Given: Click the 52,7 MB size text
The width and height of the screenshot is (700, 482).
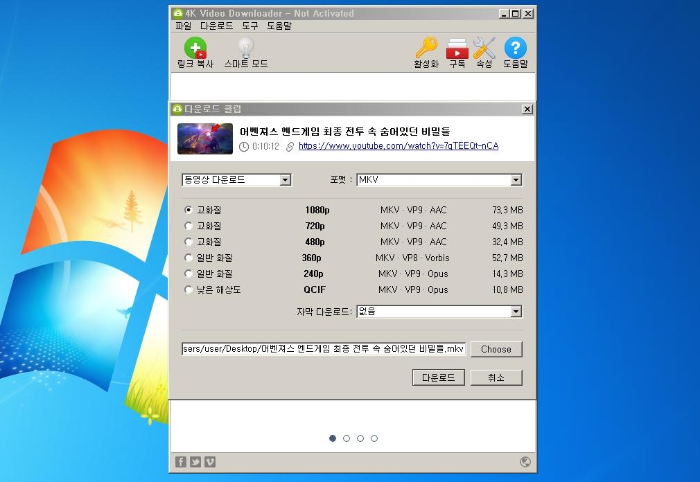Looking at the screenshot, I should coord(508,258).
